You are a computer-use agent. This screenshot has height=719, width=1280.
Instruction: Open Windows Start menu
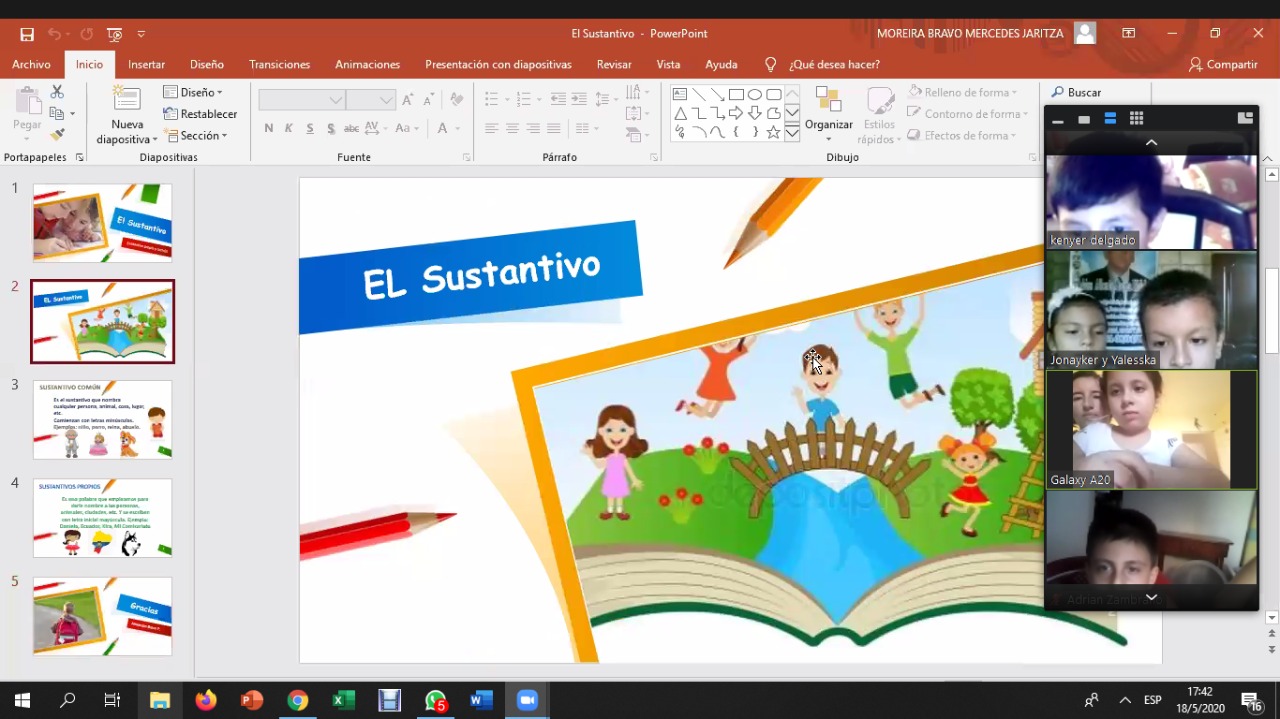coord(22,700)
